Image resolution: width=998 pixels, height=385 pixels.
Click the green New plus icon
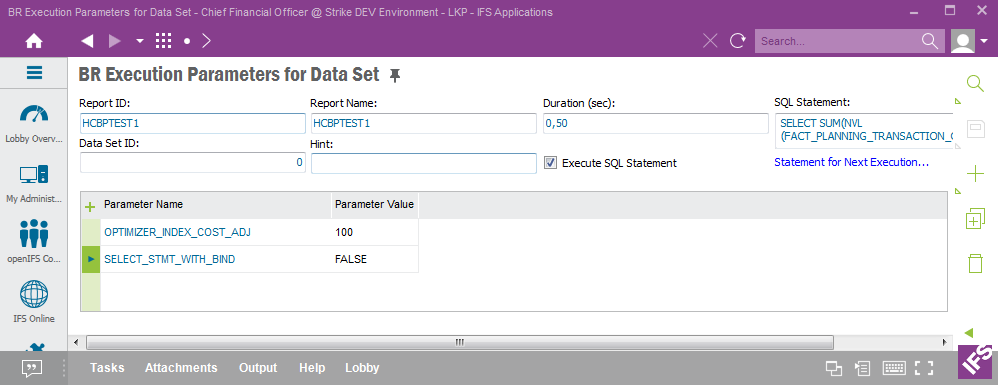pyautogui.click(x=975, y=174)
